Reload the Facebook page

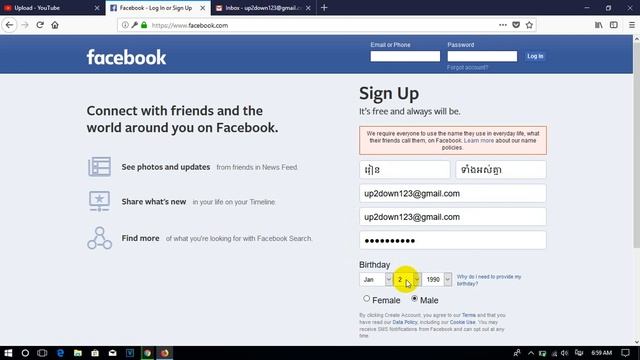coord(40,25)
